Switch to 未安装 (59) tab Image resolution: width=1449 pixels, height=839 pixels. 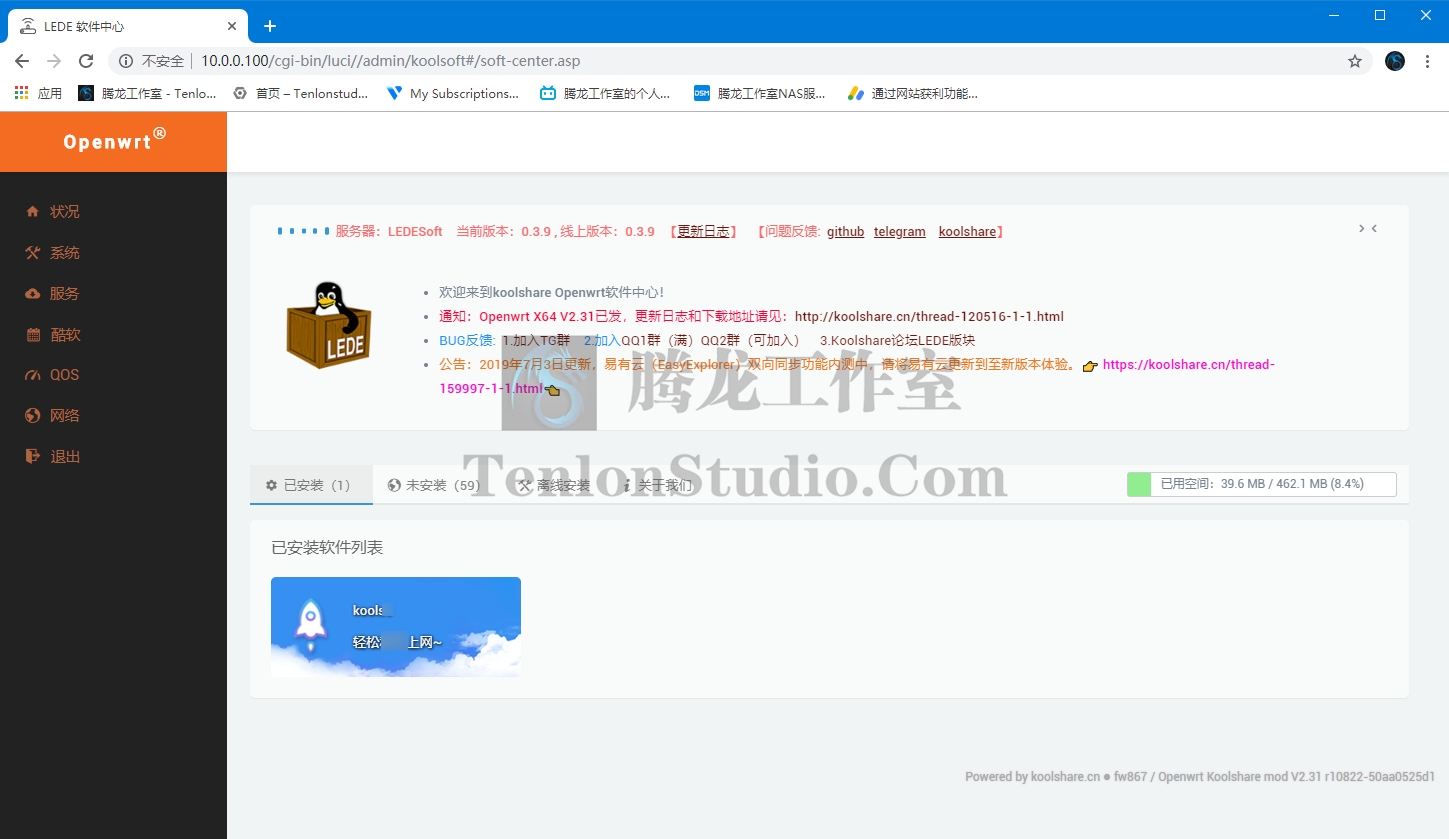click(436, 485)
